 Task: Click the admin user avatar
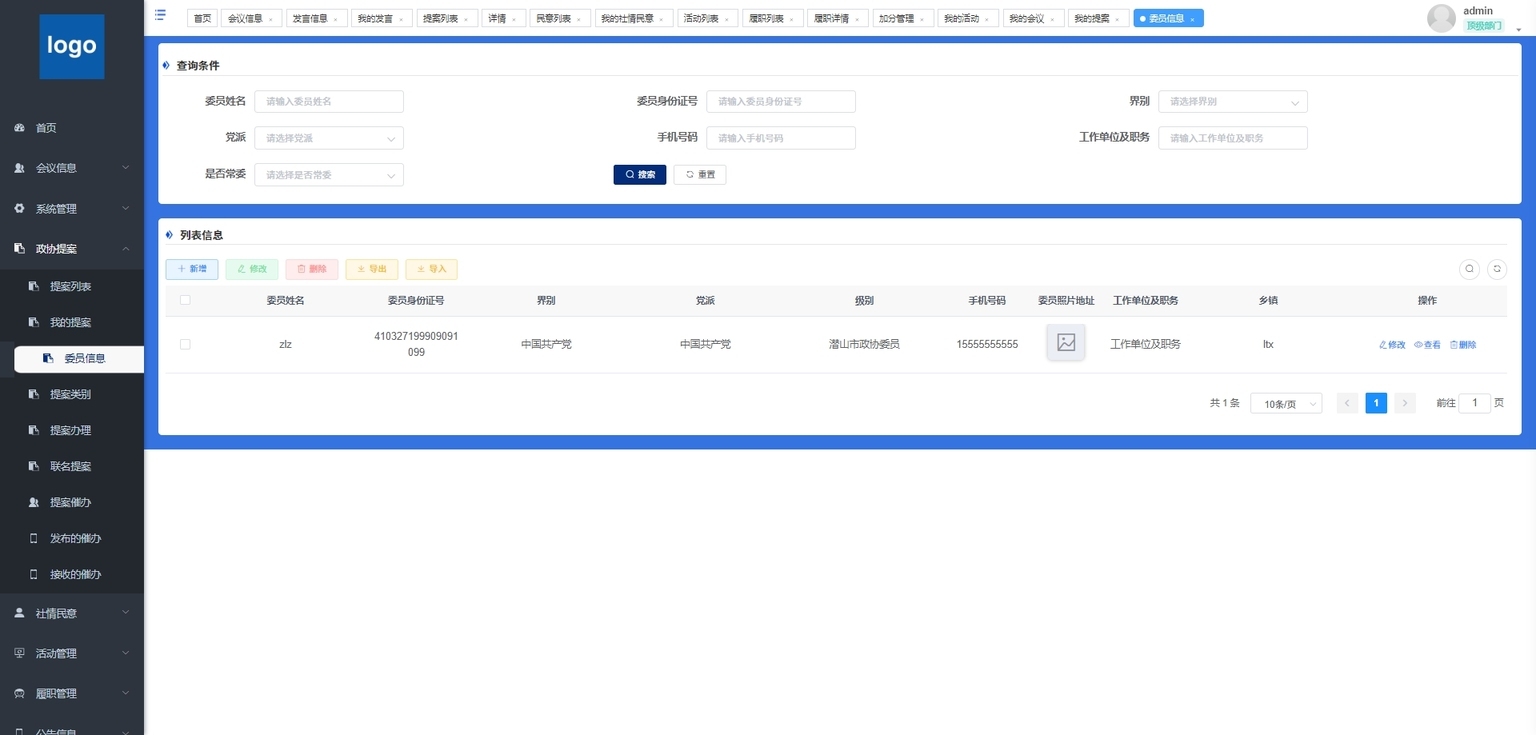(1441, 18)
